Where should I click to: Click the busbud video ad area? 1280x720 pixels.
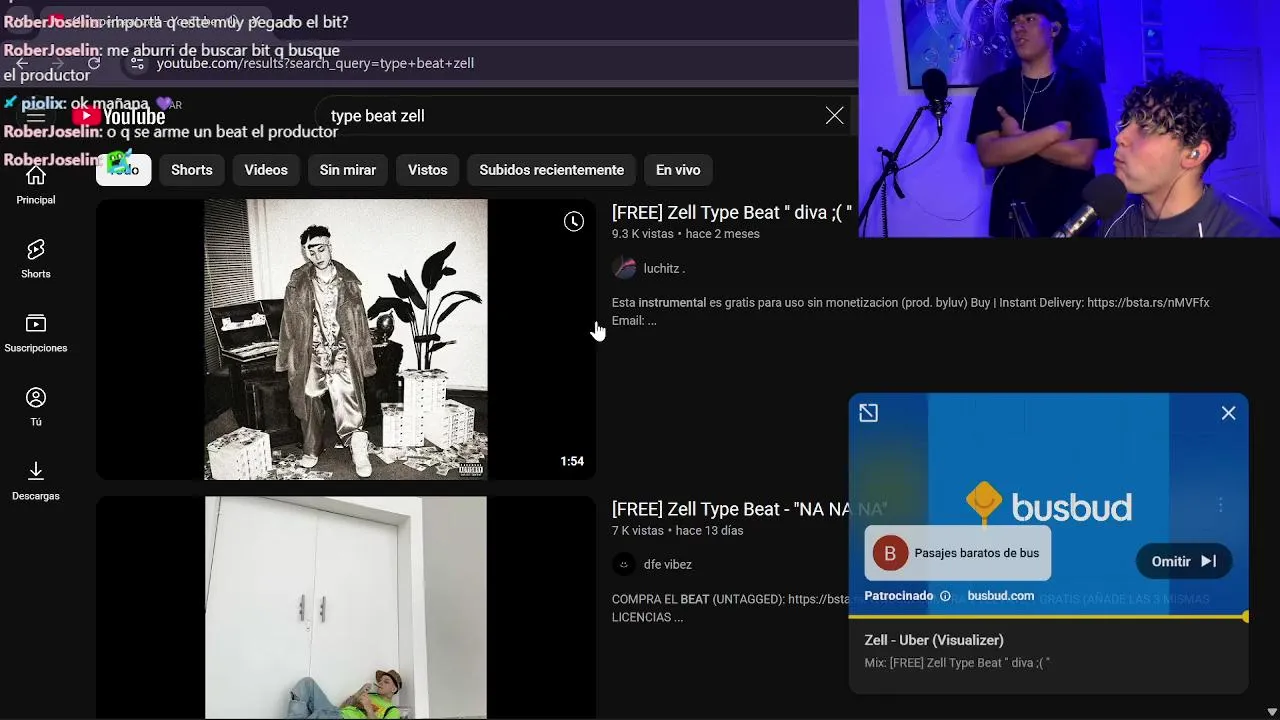point(1048,504)
